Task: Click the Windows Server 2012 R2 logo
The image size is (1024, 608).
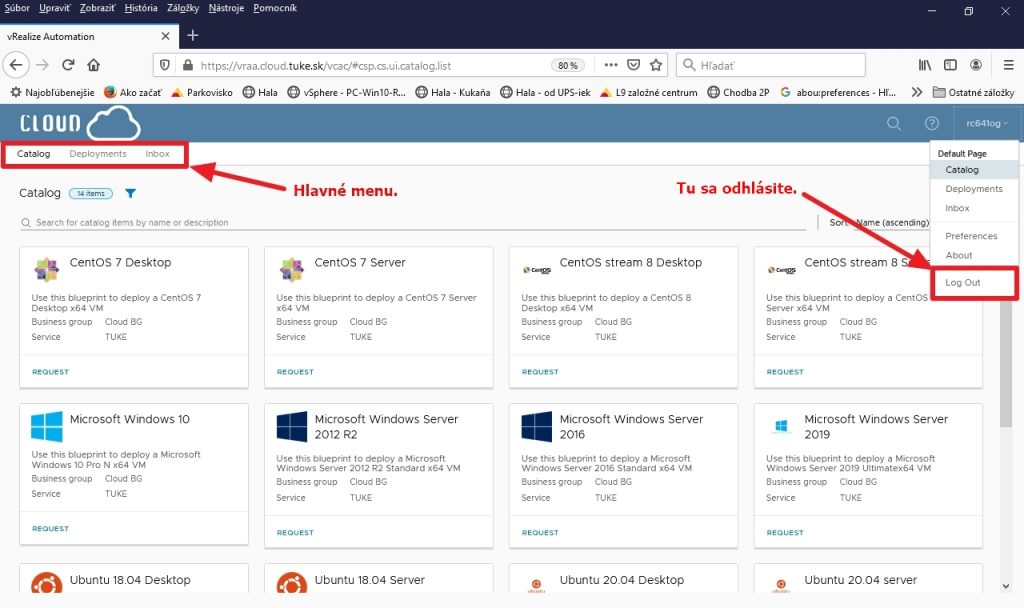Action: click(291, 426)
